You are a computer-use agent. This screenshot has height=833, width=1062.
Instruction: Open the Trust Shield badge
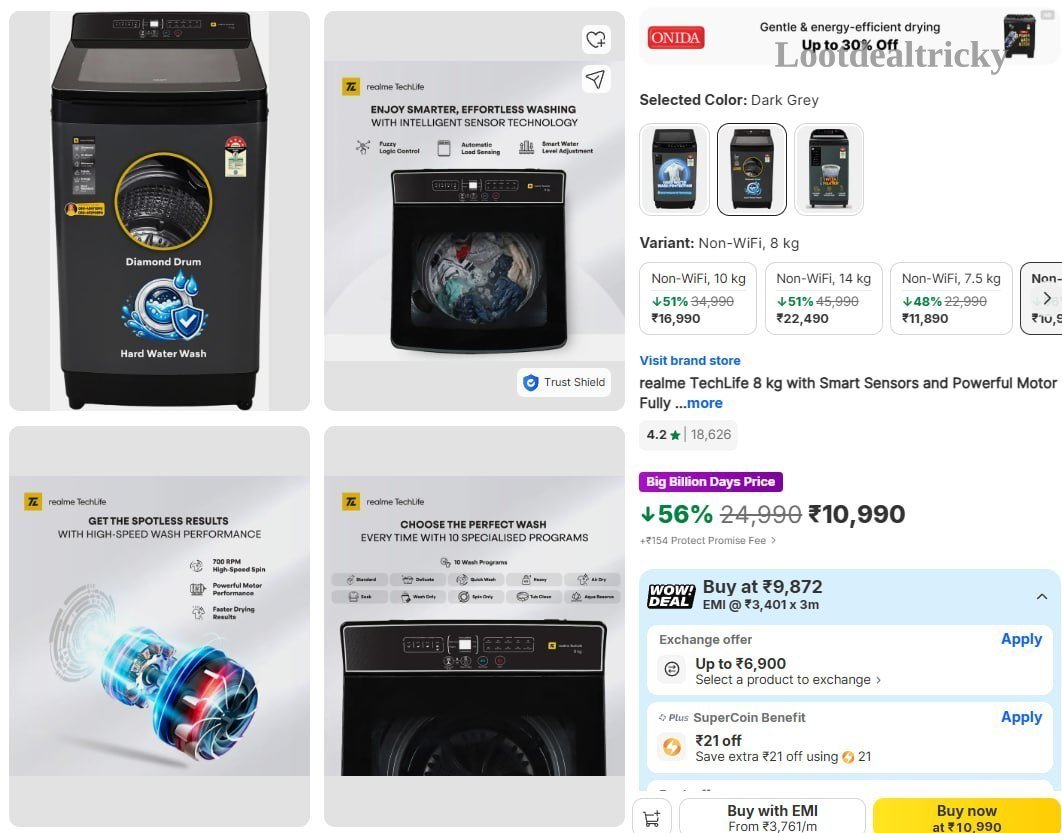[x=564, y=383]
